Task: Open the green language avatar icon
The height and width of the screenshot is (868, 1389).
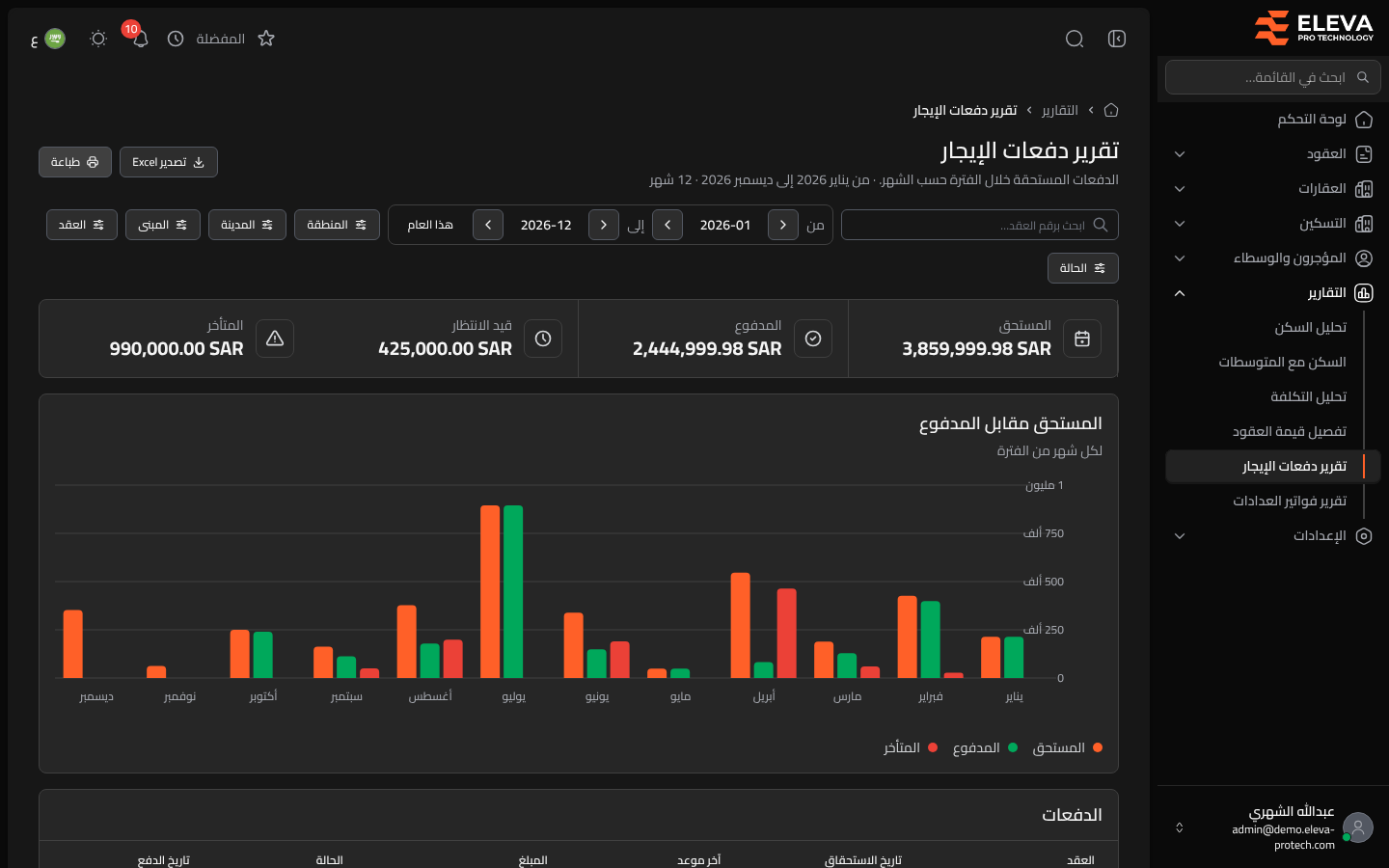Action: pos(55,39)
